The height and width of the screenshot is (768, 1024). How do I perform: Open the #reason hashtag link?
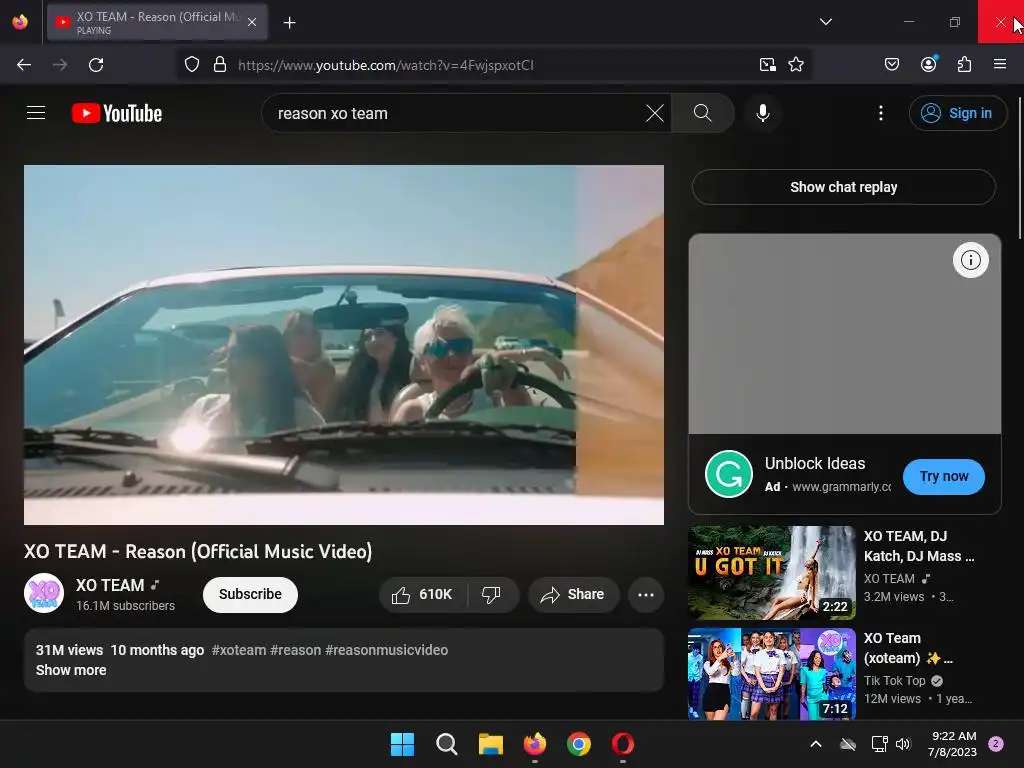tap(295, 650)
